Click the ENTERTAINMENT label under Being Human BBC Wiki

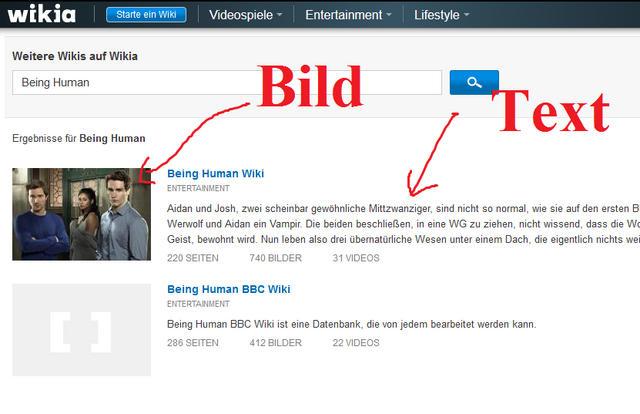[x=198, y=304]
